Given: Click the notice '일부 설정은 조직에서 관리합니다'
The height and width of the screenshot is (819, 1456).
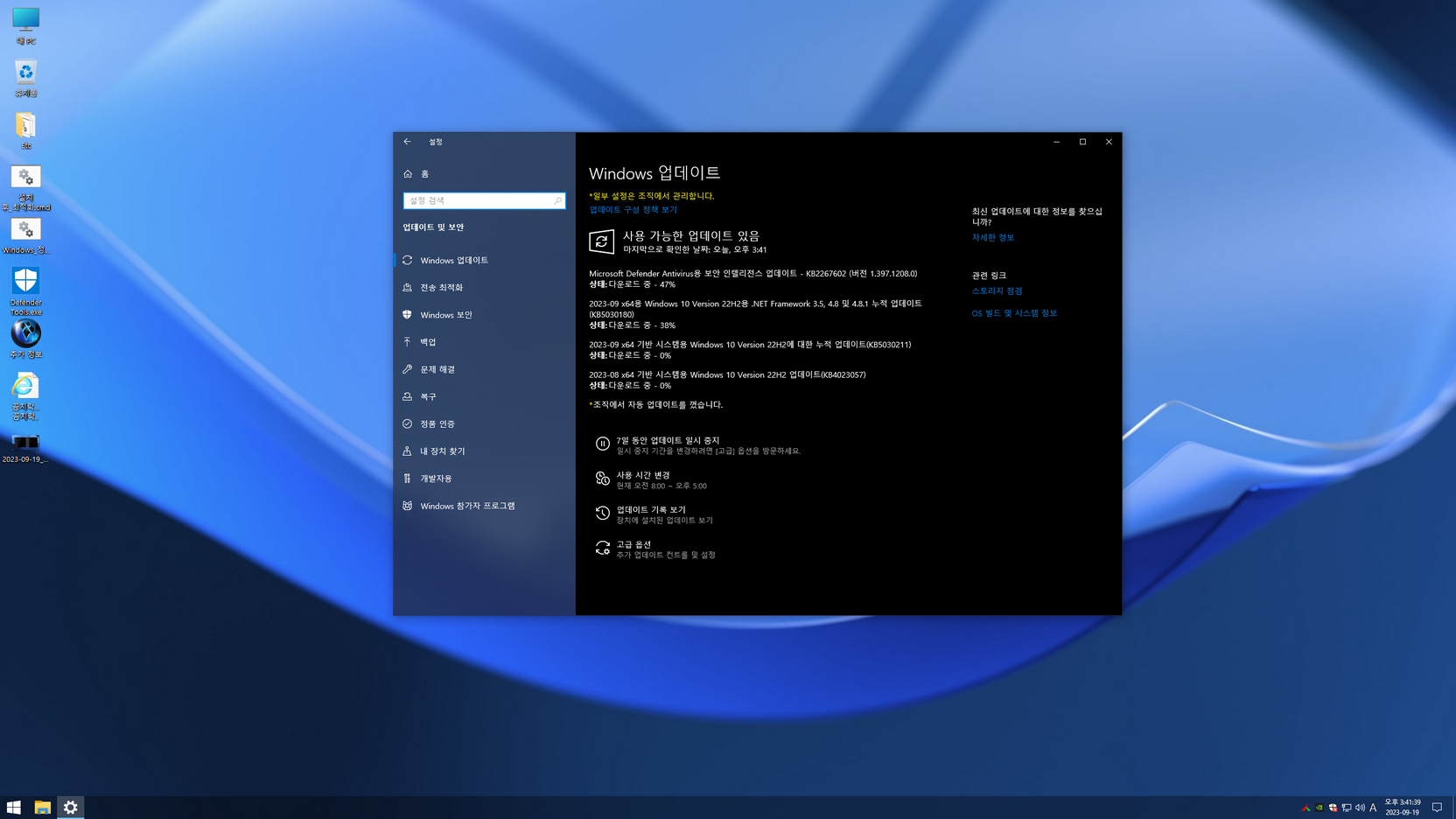Looking at the screenshot, I should (651, 196).
